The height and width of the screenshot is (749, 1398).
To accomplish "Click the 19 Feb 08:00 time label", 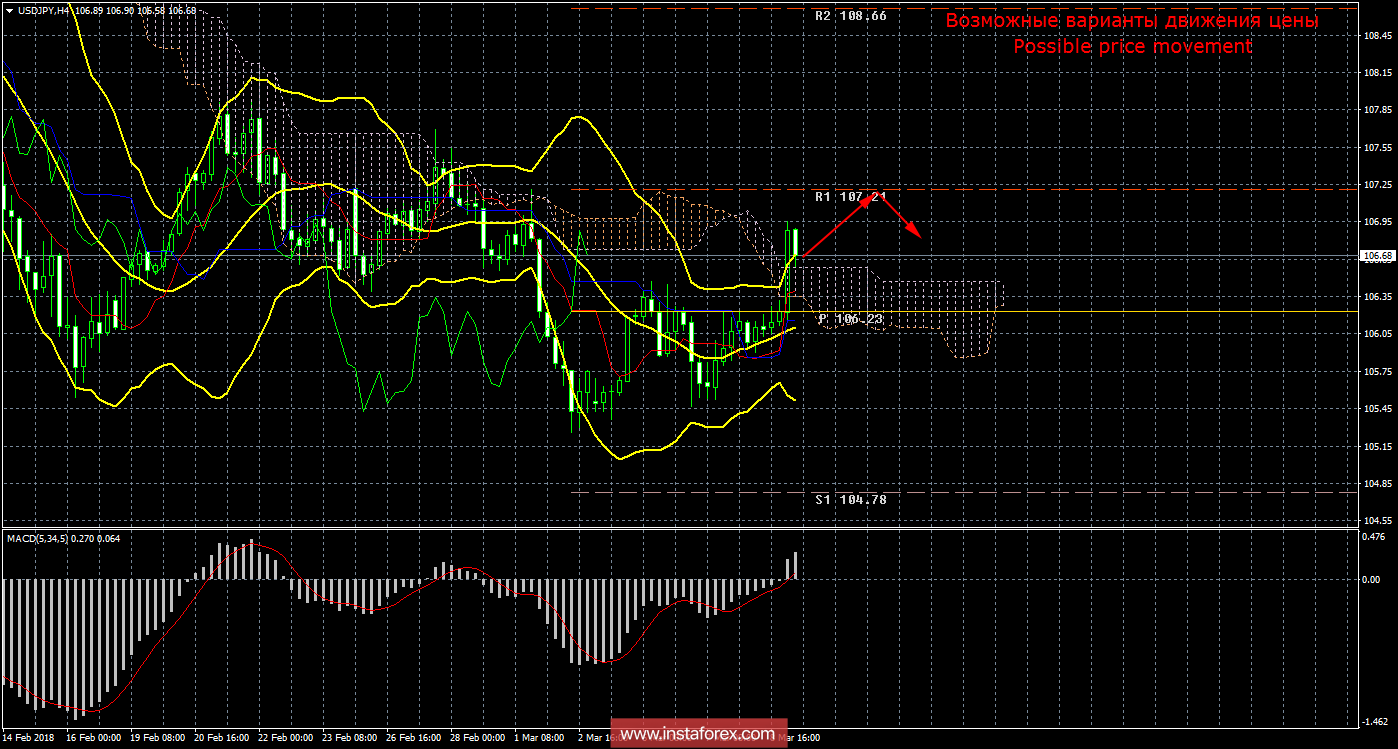I will (x=157, y=738).
